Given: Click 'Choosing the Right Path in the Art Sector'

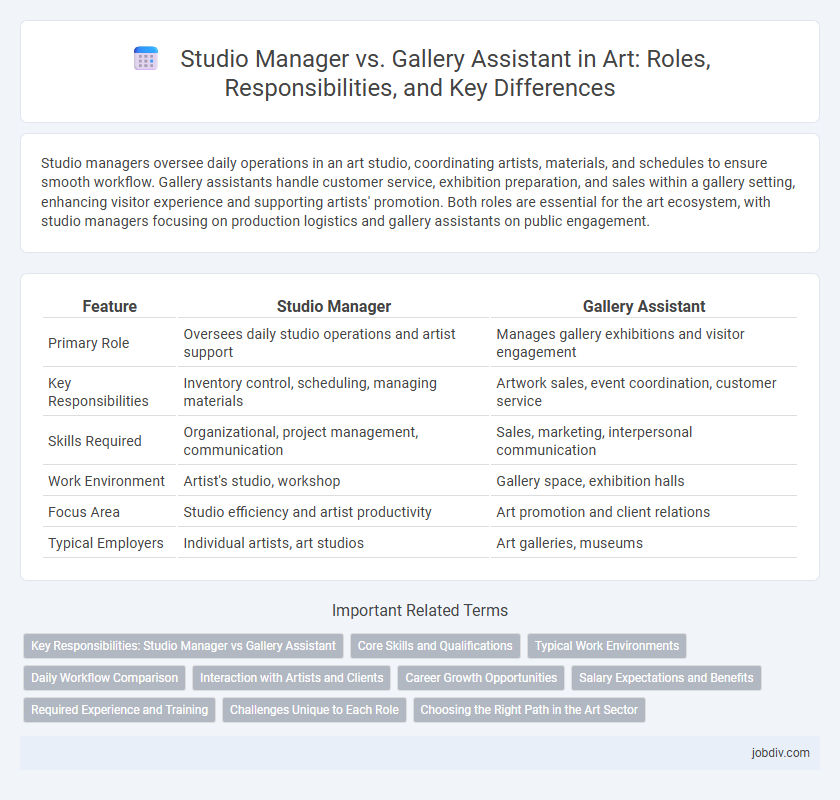Looking at the screenshot, I should click(x=529, y=709).
